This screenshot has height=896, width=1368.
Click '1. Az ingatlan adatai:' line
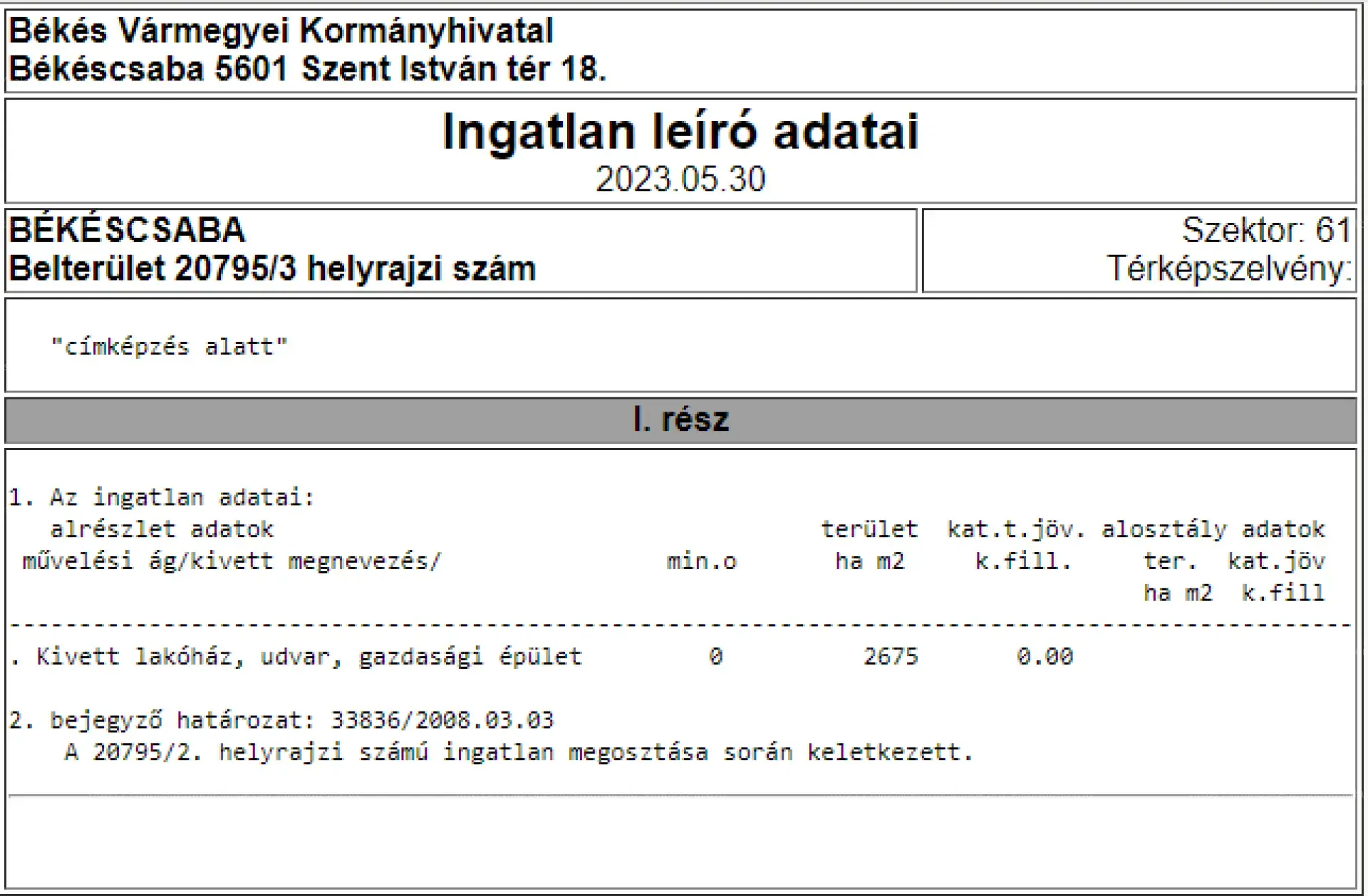click(x=161, y=497)
